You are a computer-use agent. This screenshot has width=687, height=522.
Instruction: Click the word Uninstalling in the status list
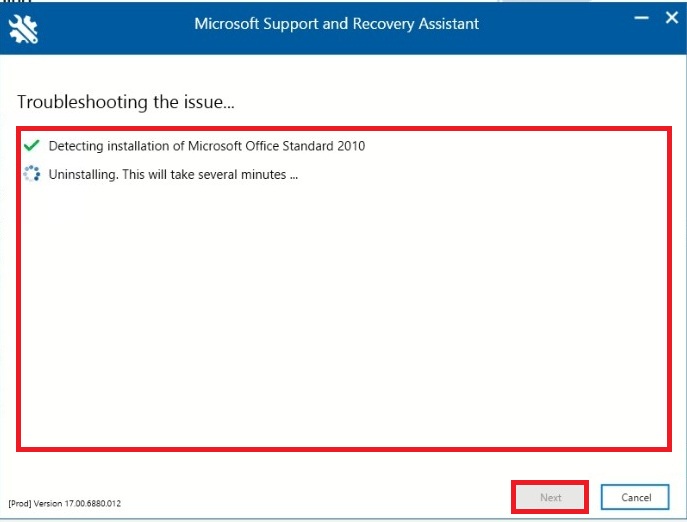pyautogui.click(x=79, y=174)
